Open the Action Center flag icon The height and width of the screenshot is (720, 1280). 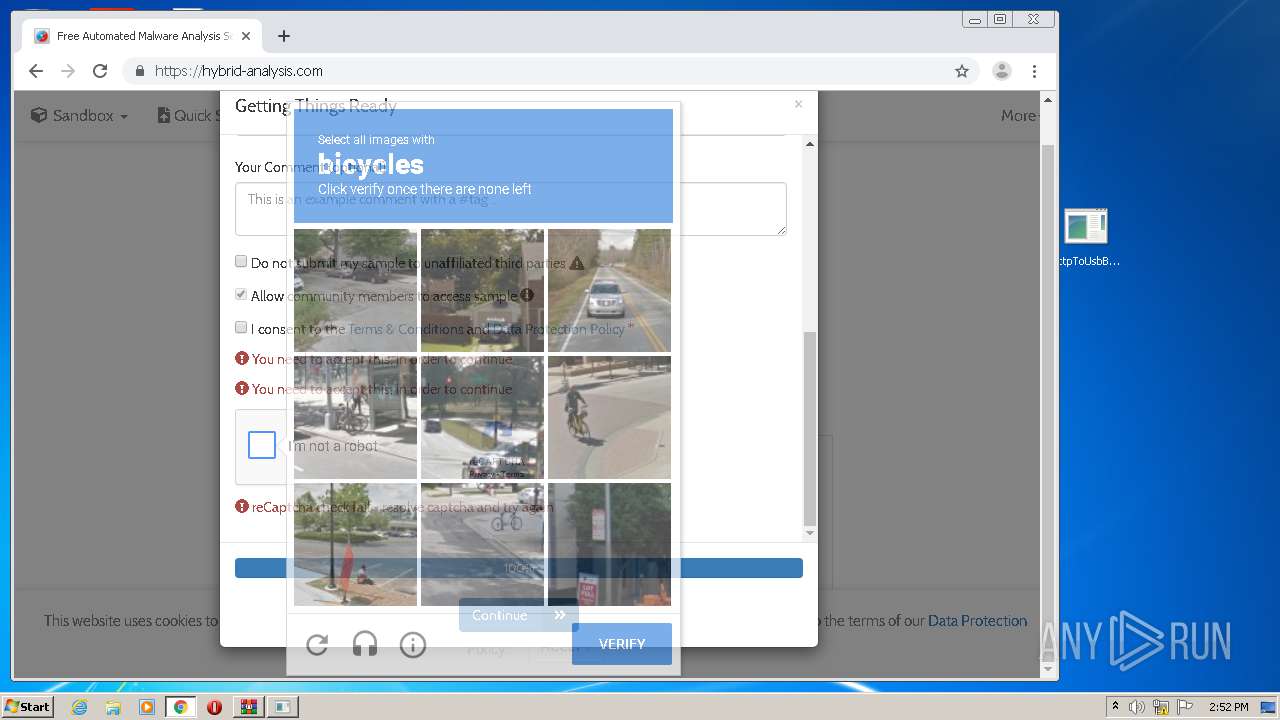(1184, 707)
